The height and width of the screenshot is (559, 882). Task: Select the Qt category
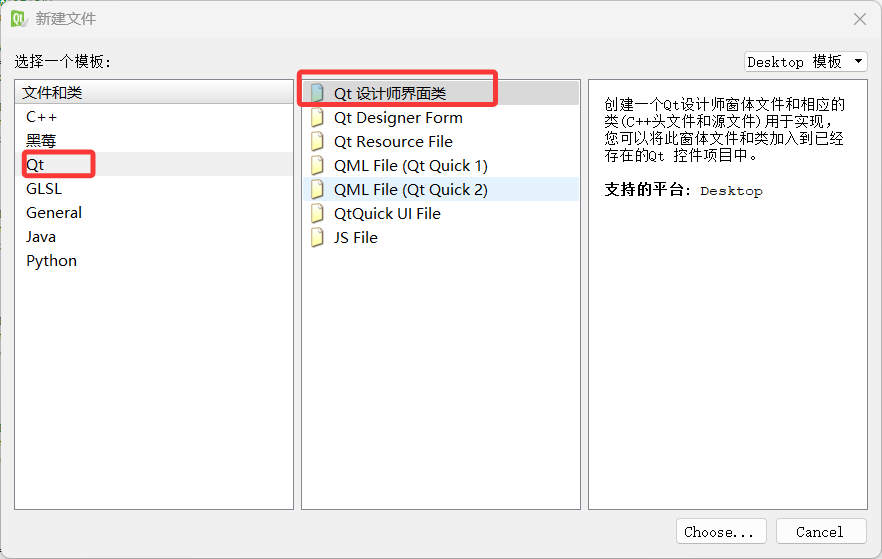pos(154,164)
